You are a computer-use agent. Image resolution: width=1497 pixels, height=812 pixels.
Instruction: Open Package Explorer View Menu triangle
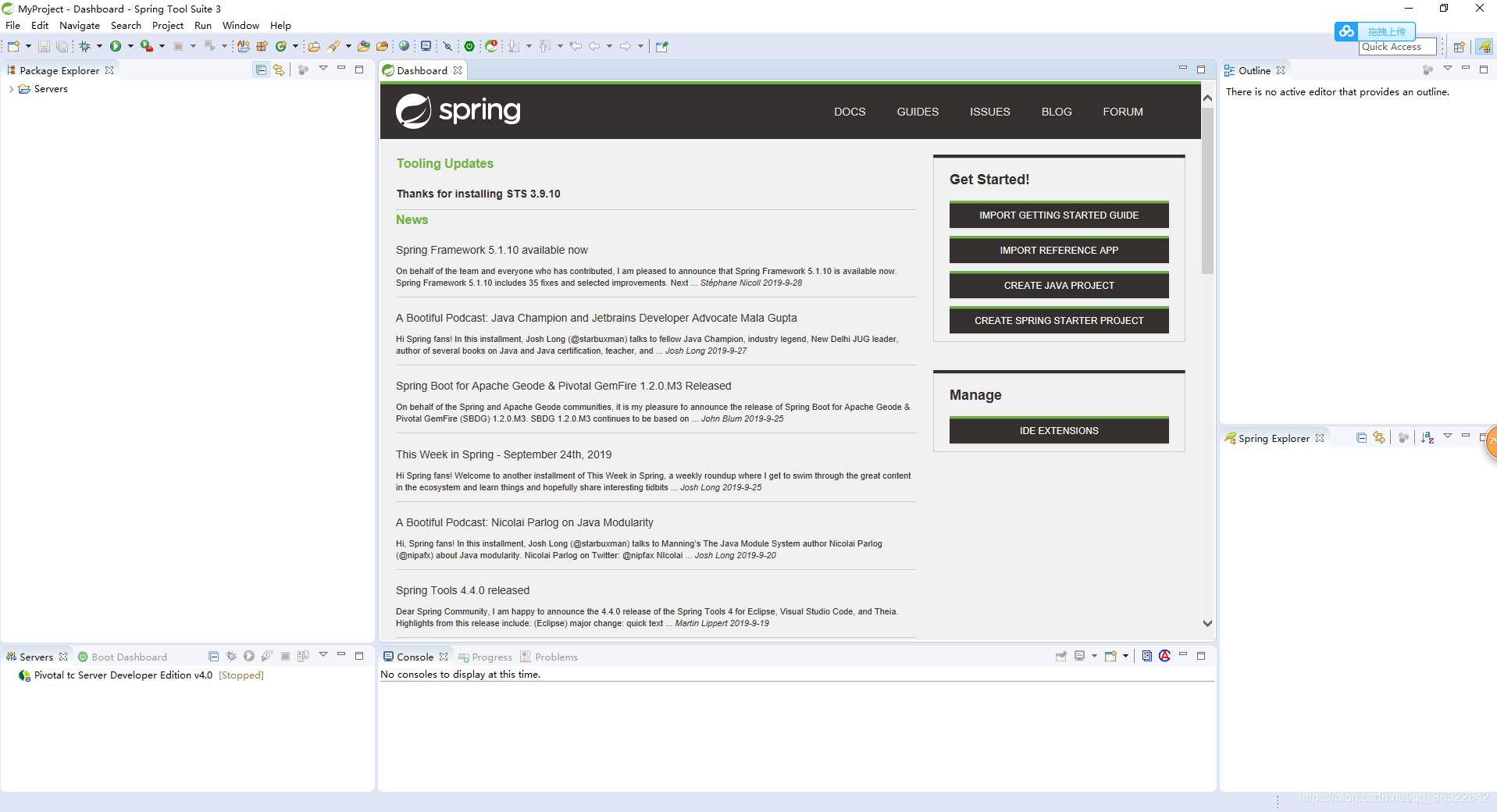tap(323, 69)
